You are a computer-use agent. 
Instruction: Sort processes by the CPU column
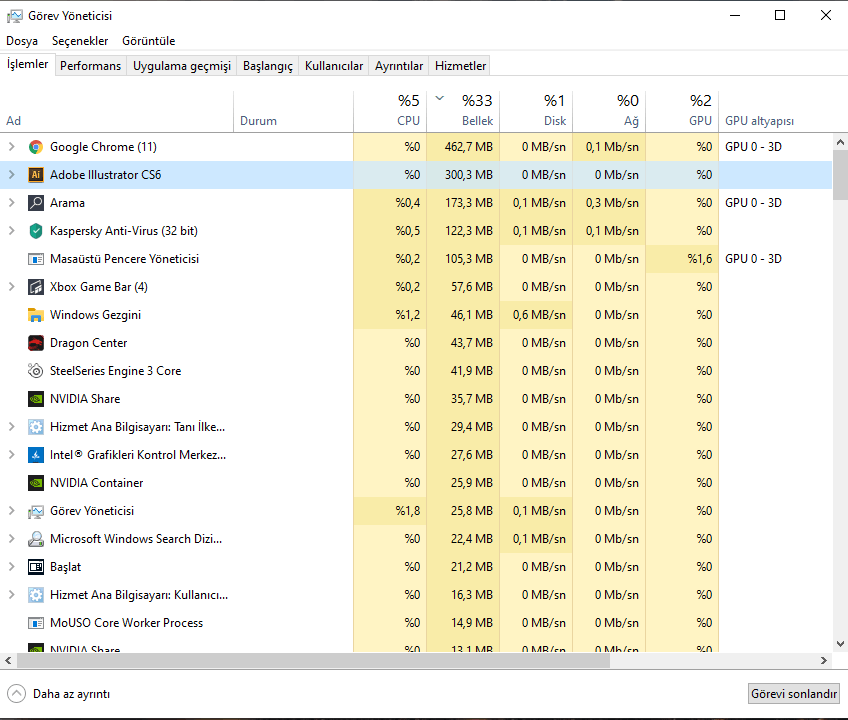click(390, 111)
